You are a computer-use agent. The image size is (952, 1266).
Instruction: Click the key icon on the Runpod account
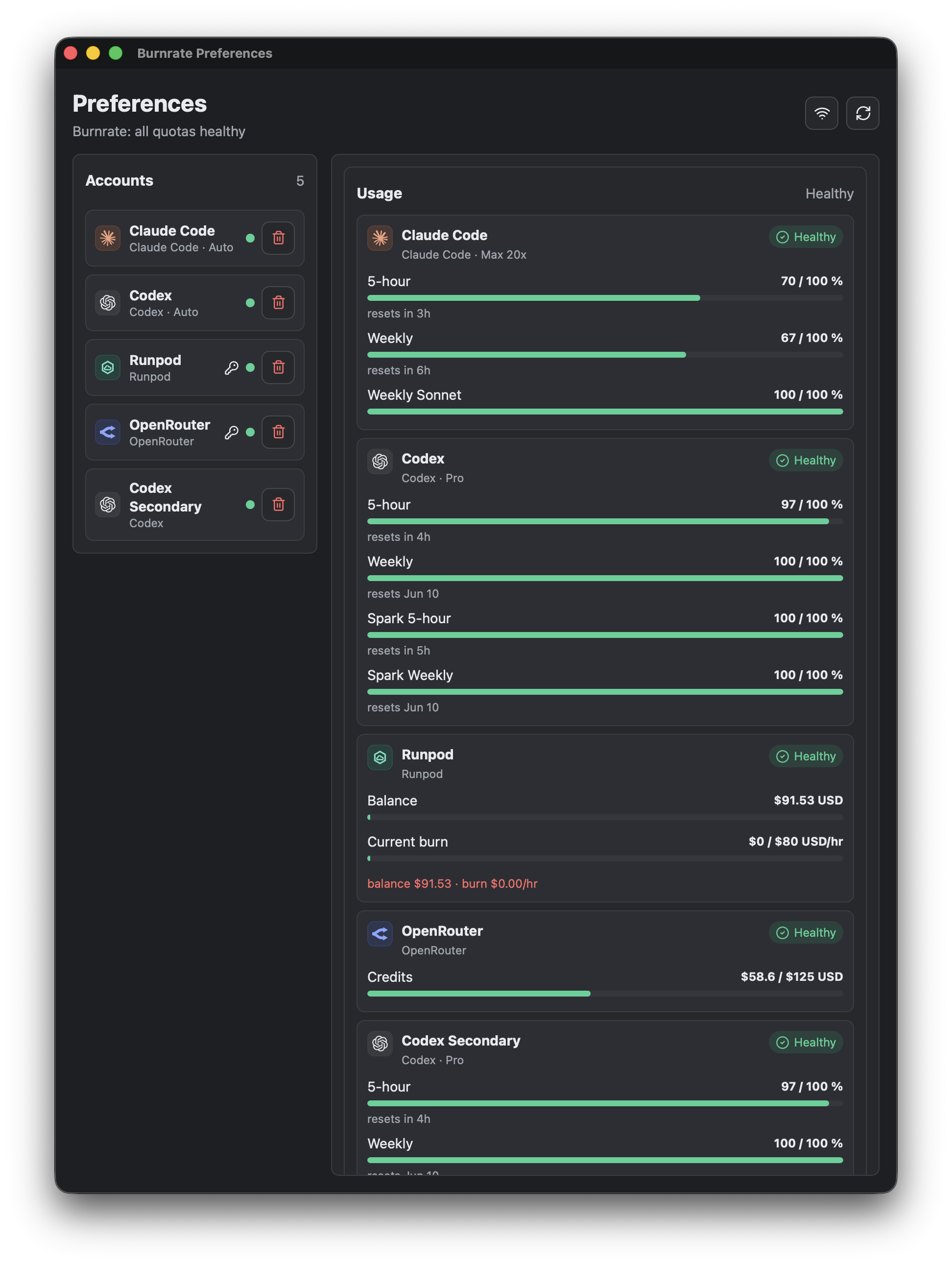[x=231, y=367]
